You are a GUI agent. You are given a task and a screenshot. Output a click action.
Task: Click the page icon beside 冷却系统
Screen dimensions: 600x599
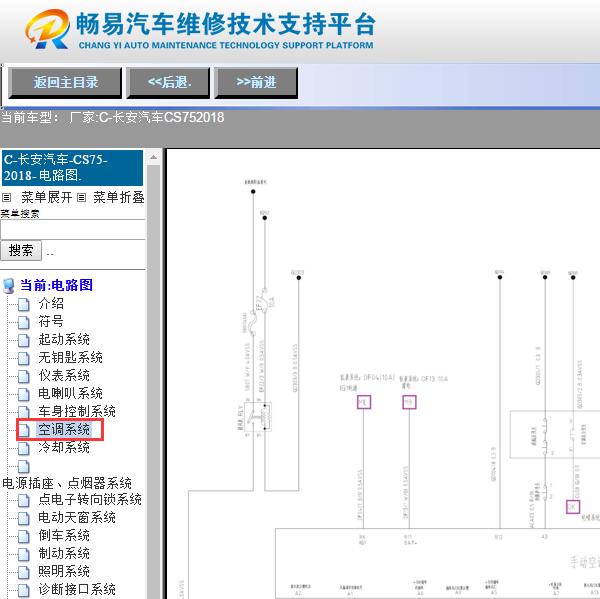pyautogui.click(x=24, y=449)
